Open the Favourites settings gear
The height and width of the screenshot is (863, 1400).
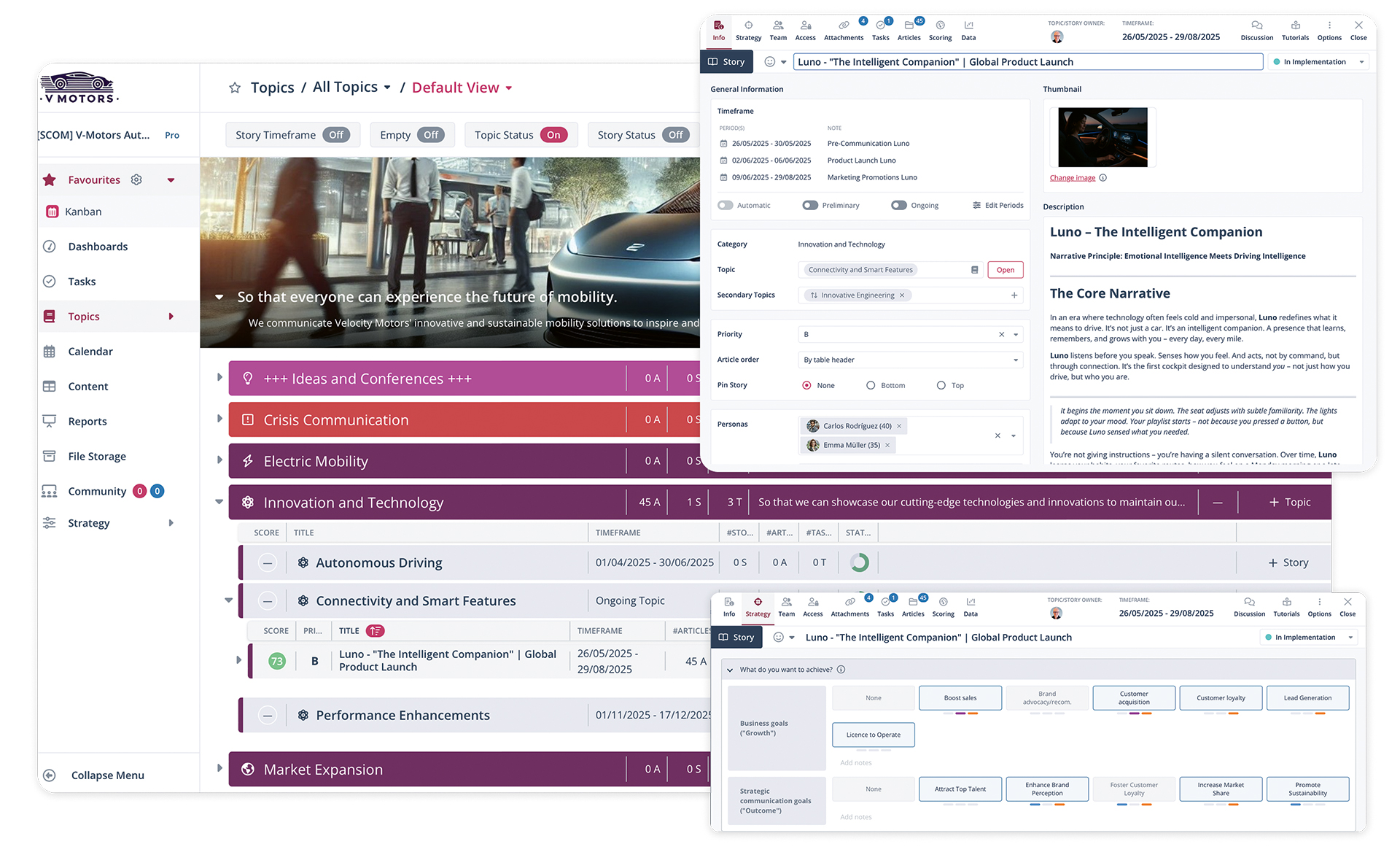136,179
